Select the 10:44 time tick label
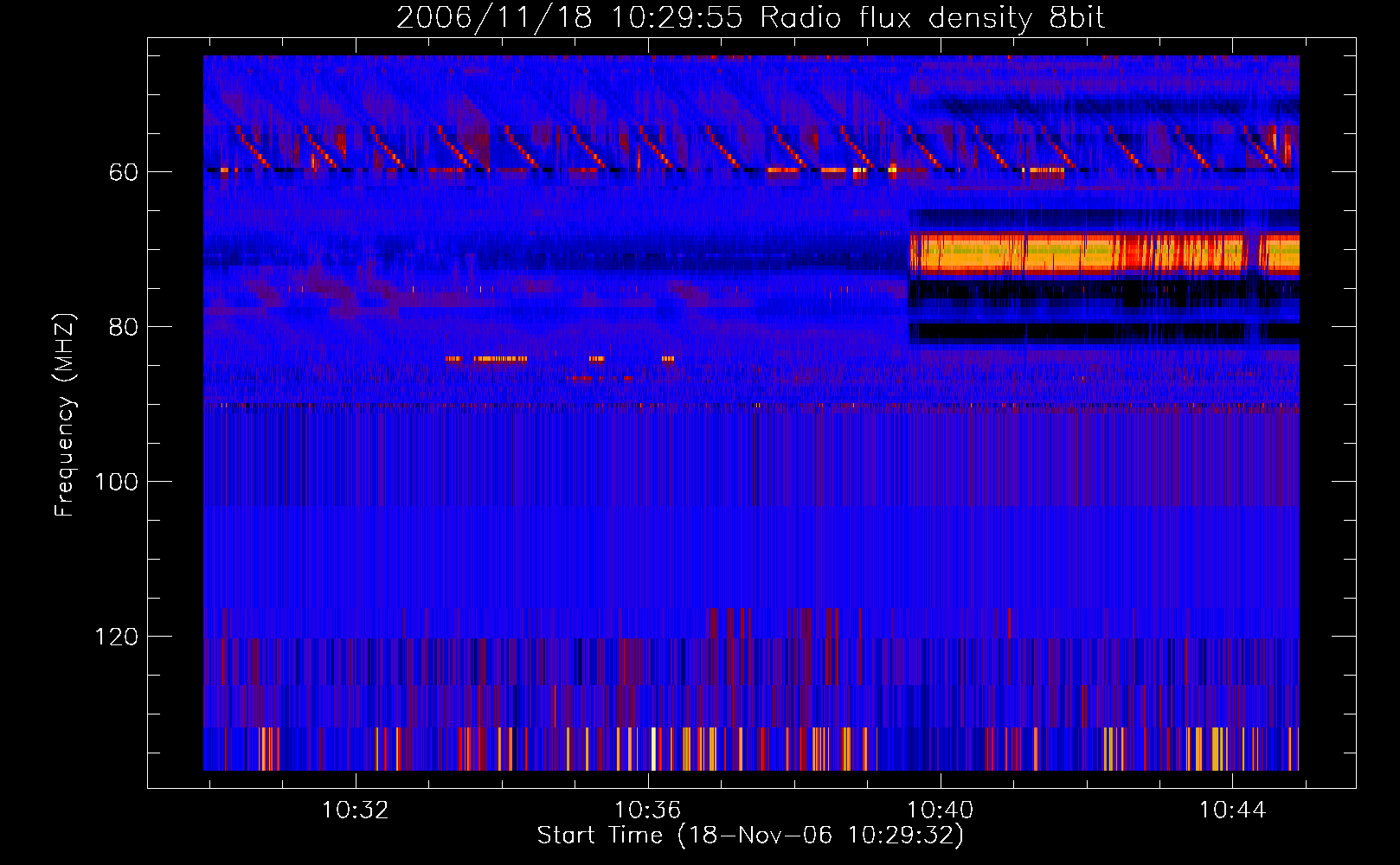 coord(1233,811)
